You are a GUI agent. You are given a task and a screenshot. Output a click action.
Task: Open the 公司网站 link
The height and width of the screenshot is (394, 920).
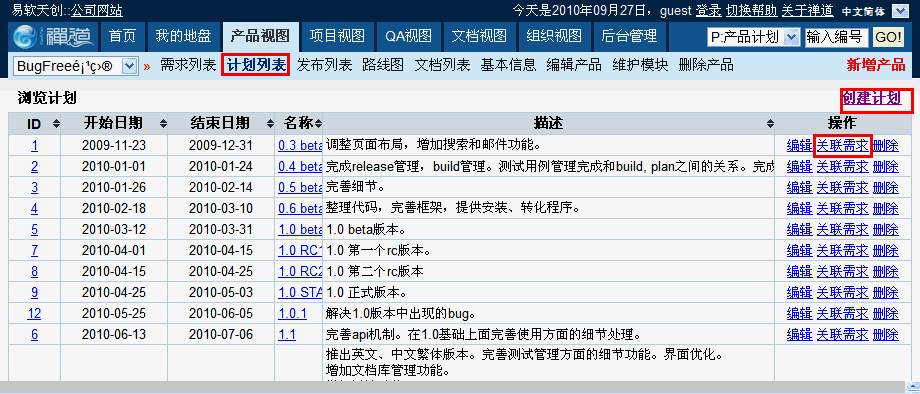97,11
